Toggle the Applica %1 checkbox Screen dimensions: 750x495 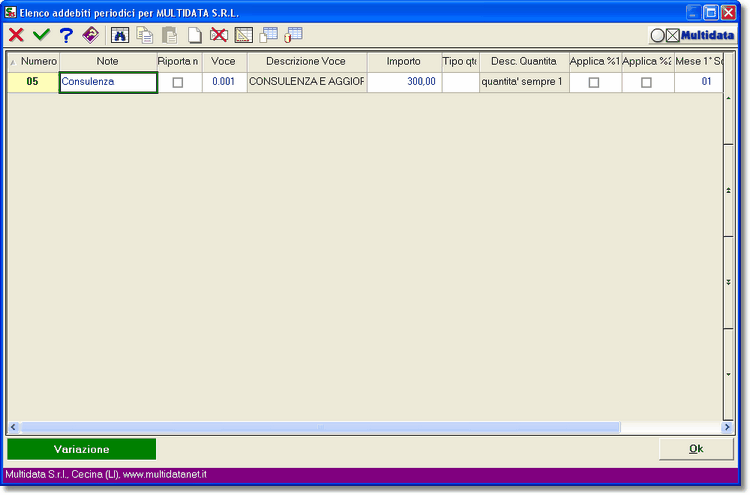594,83
